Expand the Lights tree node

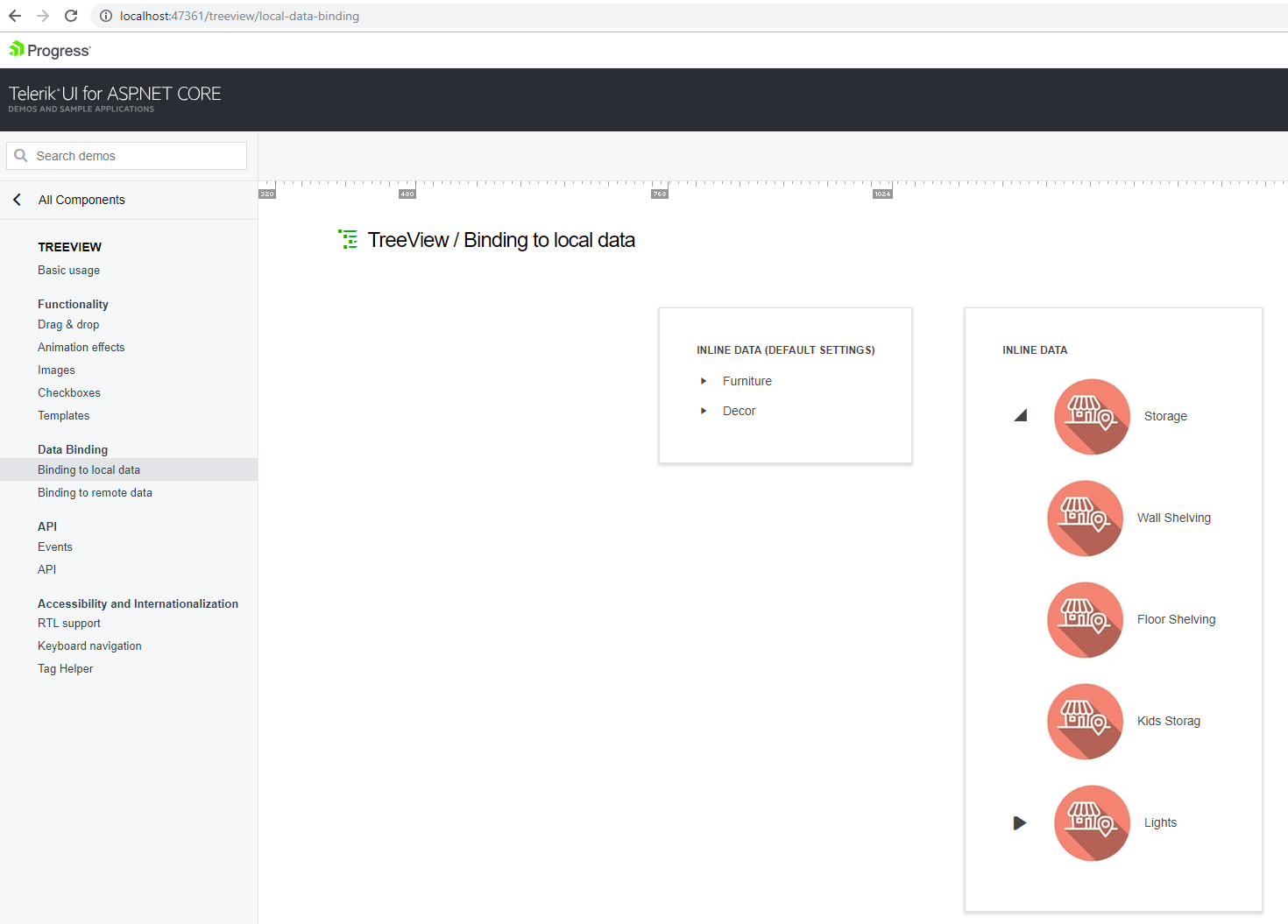coord(1019,823)
